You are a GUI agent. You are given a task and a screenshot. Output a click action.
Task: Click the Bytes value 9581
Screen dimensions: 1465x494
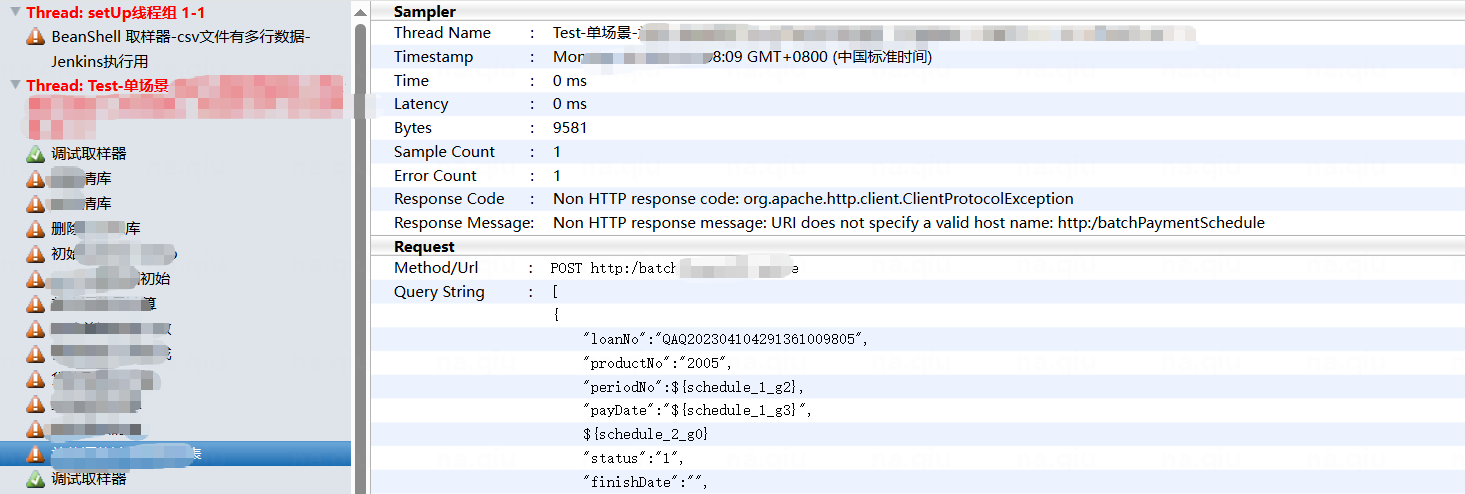point(570,128)
